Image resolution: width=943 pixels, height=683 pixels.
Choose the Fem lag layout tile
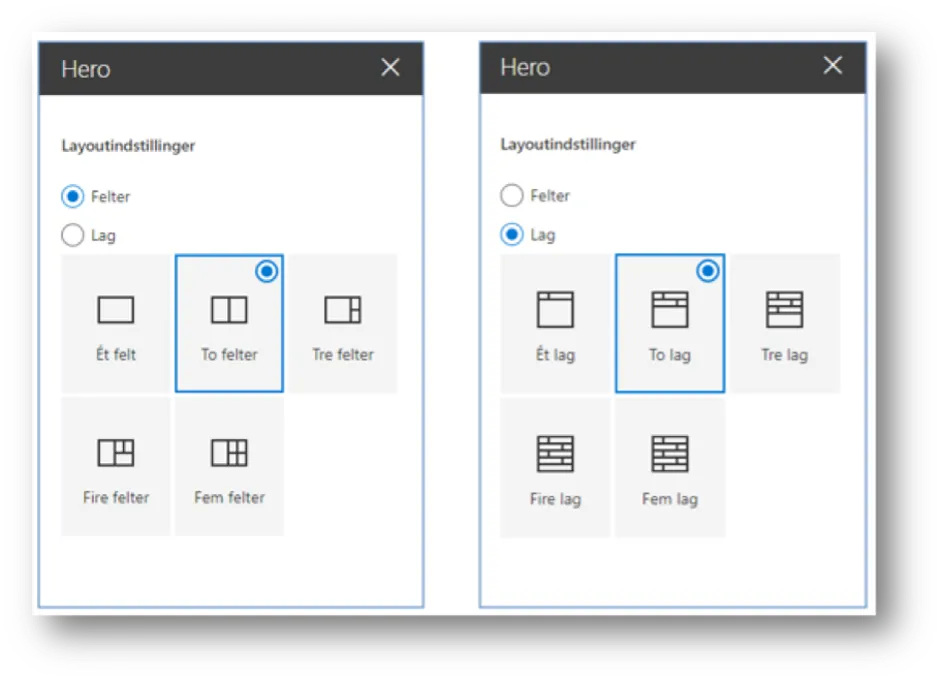pyautogui.click(x=670, y=467)
